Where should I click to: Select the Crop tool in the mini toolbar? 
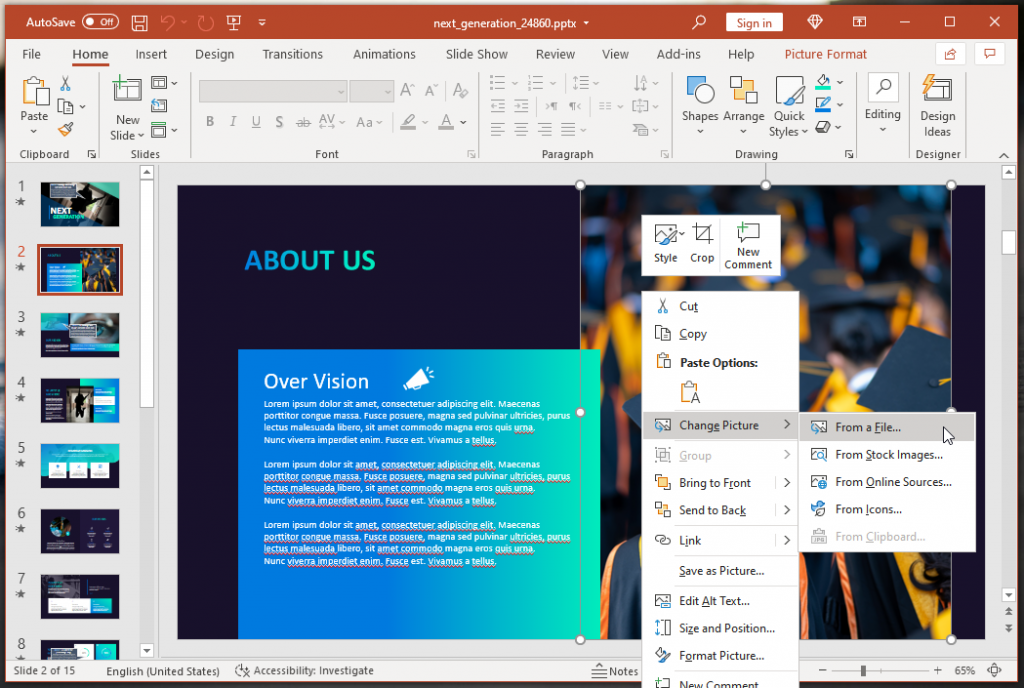pos(702,243)
